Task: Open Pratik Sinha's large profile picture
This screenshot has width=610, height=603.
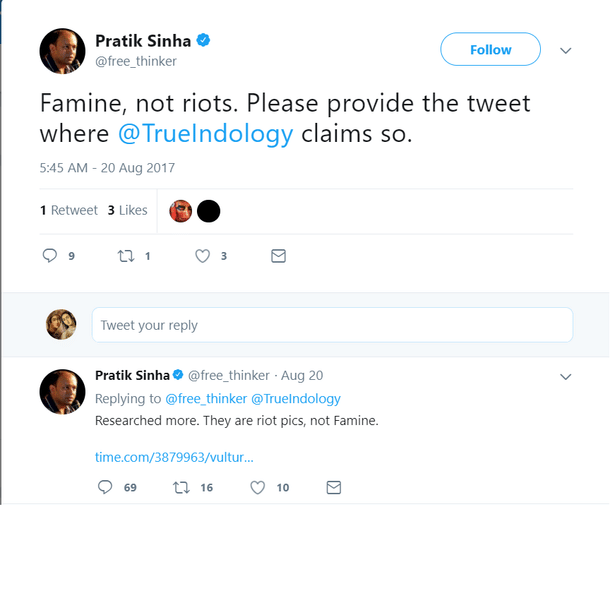Action: click(62, 50)
